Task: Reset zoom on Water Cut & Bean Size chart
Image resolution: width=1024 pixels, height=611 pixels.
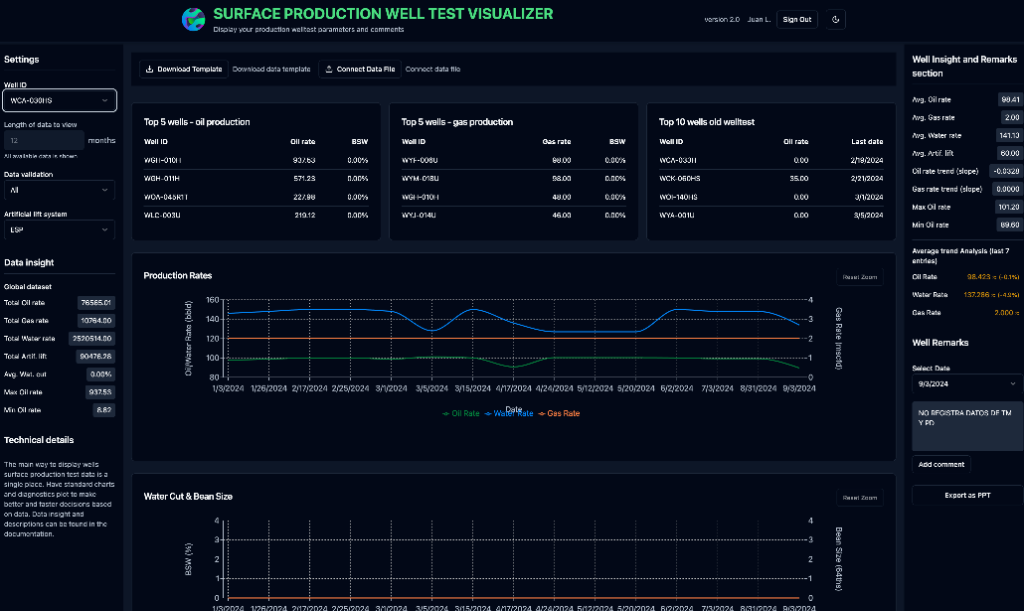Action: click(x=859, y=497)
